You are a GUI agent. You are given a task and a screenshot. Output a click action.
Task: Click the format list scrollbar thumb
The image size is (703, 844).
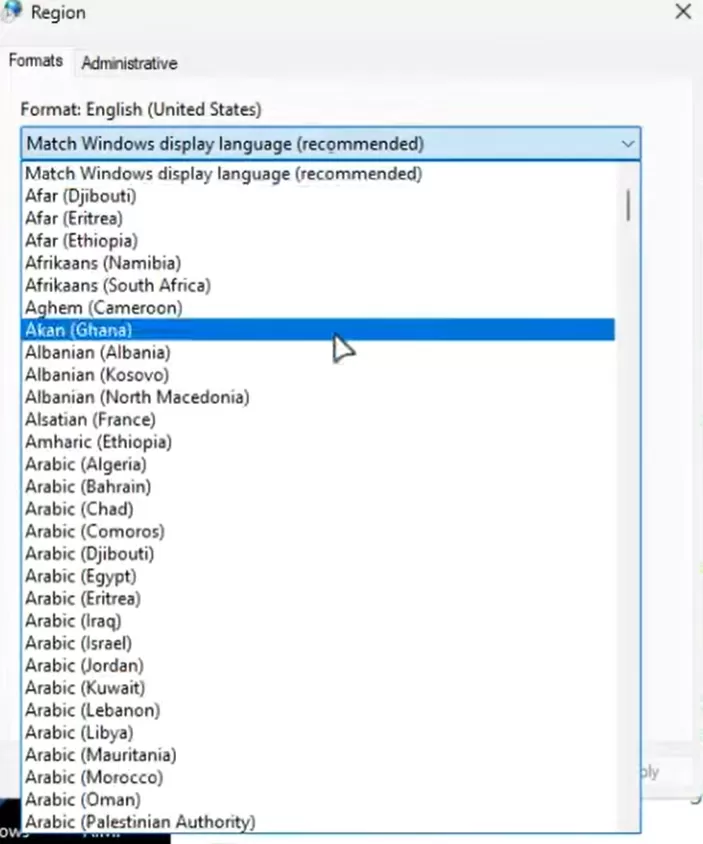pyautogui.click(x=628, y=205)
